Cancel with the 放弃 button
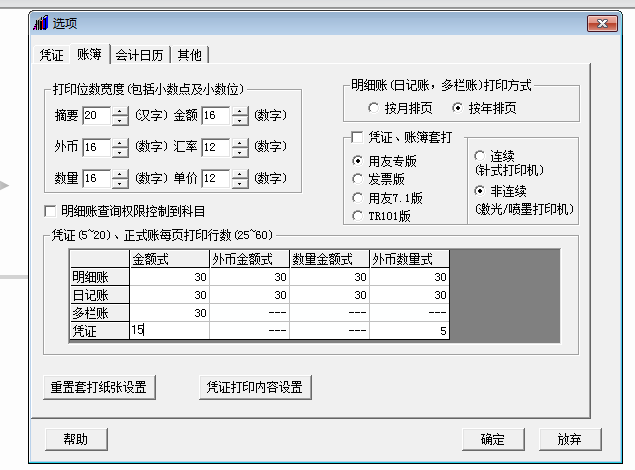Viewport: 635px width, 470px height. 570,439
